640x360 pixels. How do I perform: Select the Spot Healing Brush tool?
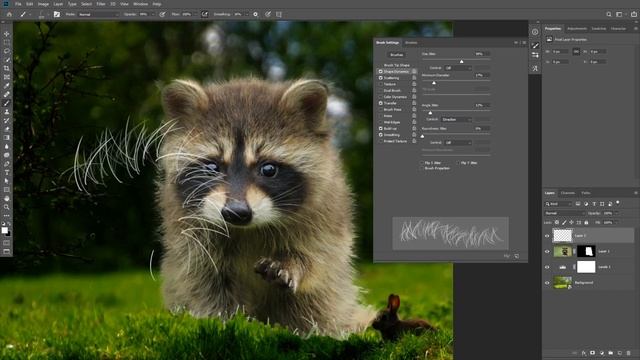point(7,94)
